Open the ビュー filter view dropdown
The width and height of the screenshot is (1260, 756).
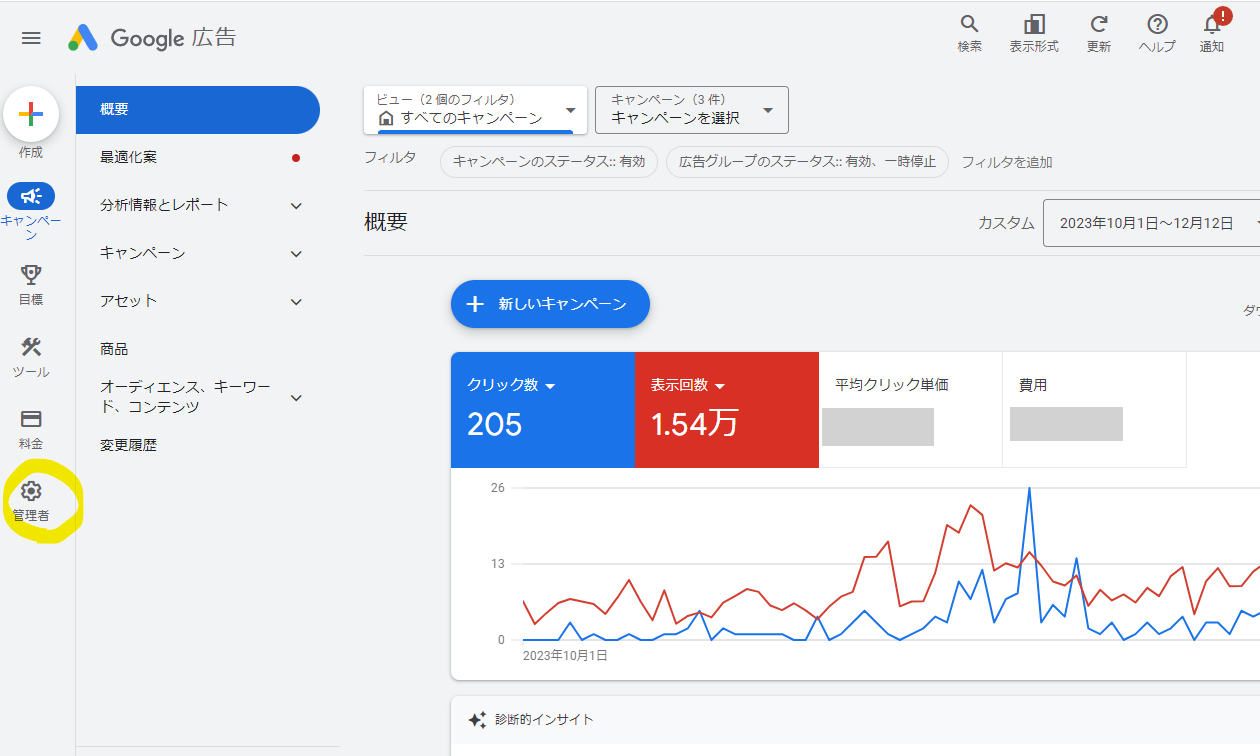click(x=472, y=110)
